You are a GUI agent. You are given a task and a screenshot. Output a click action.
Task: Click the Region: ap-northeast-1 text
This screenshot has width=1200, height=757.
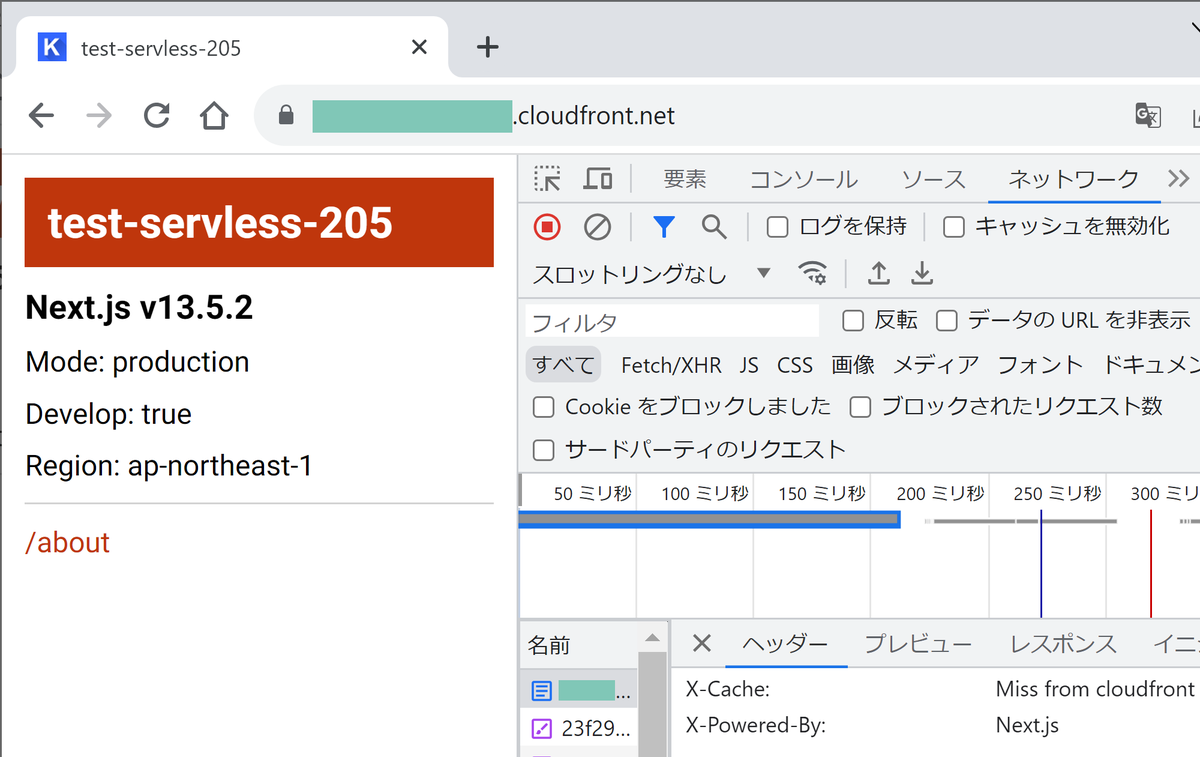168,467
